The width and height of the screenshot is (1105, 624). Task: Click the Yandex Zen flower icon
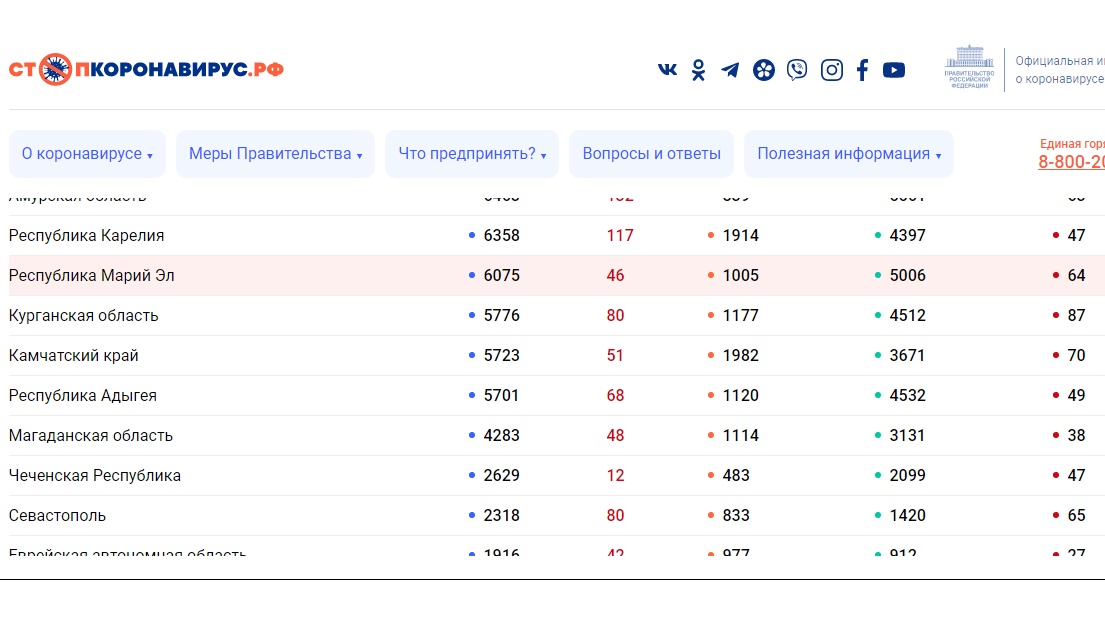coord(763,69)
